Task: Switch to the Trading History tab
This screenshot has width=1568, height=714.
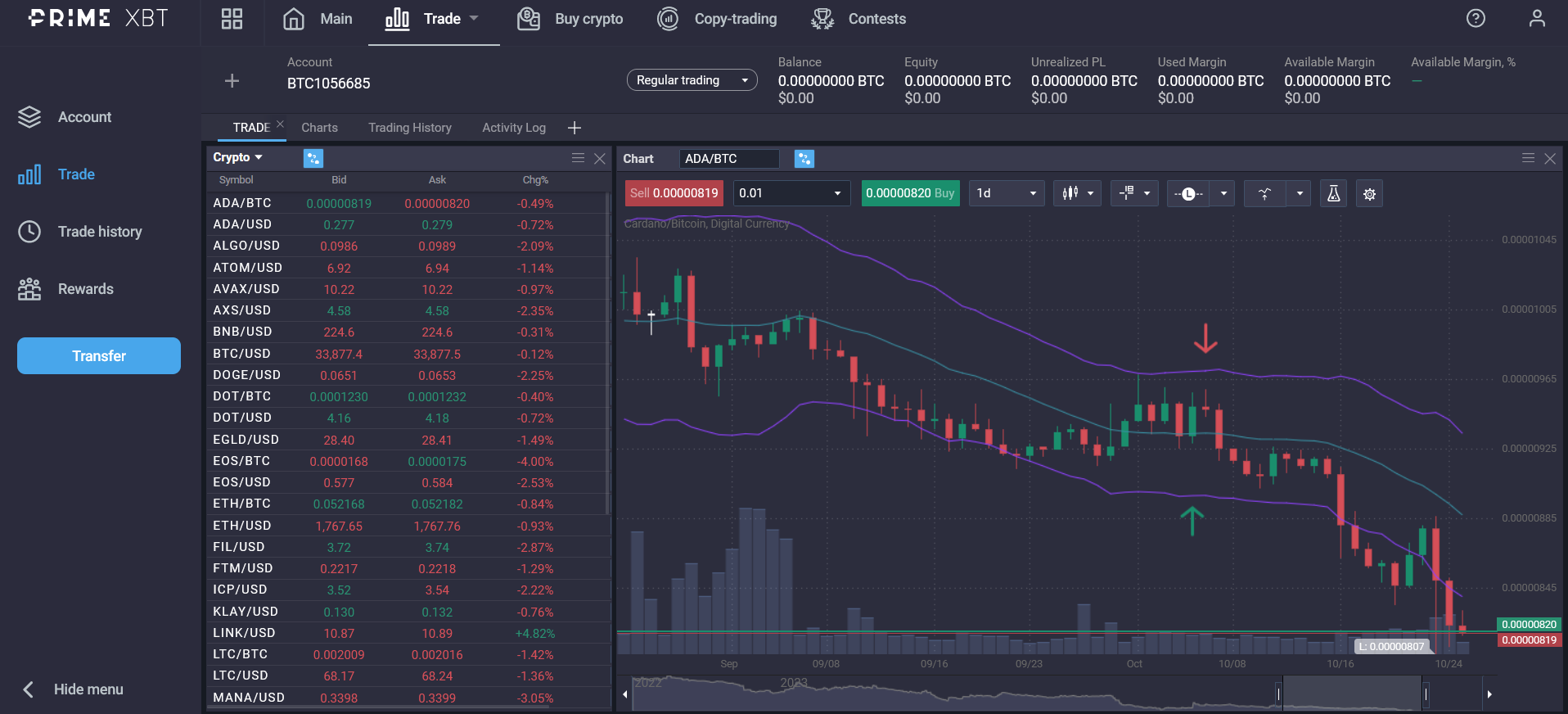Action: click(410, 128)
